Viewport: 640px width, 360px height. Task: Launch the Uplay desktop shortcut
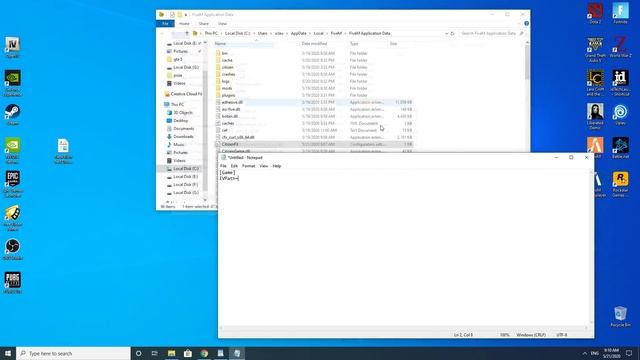coord(620,114)
